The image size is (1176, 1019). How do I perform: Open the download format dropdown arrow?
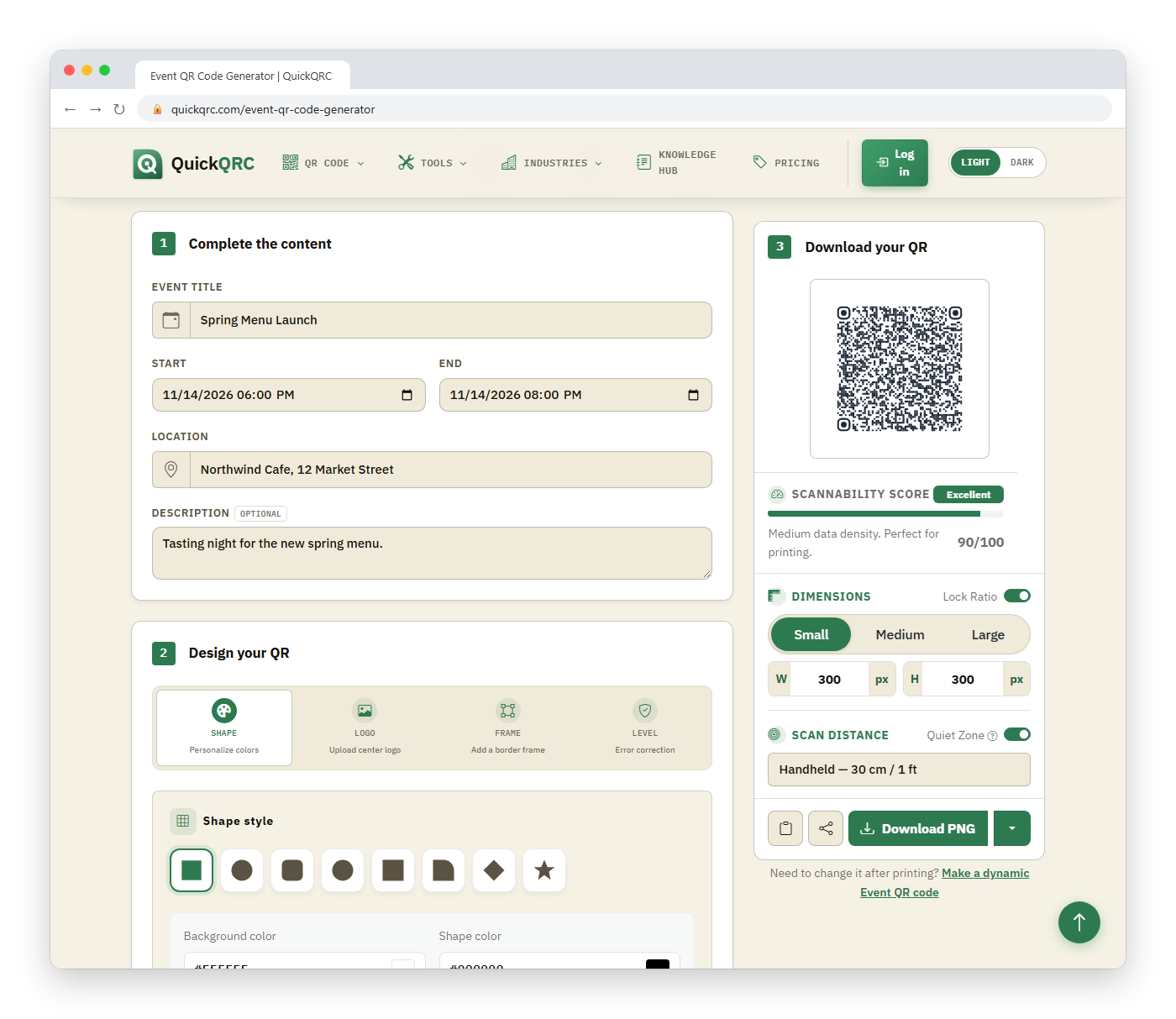(1012, 828)
